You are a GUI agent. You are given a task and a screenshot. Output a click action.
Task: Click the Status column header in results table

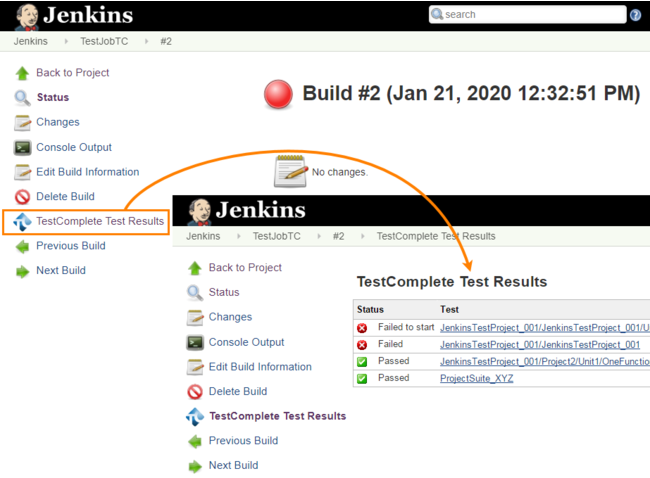pyautogui.click(x=370, y=310)
